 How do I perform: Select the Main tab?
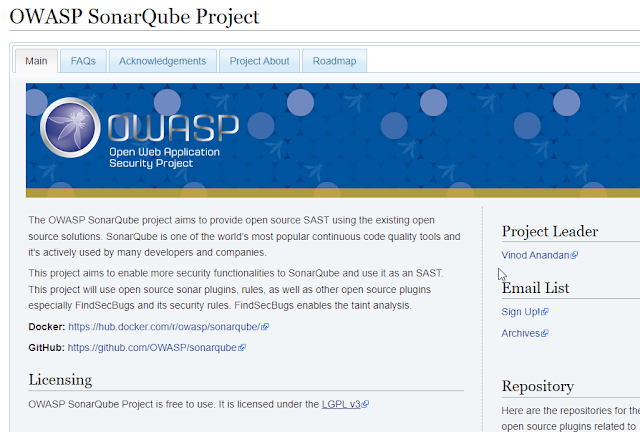pos(36,61)
